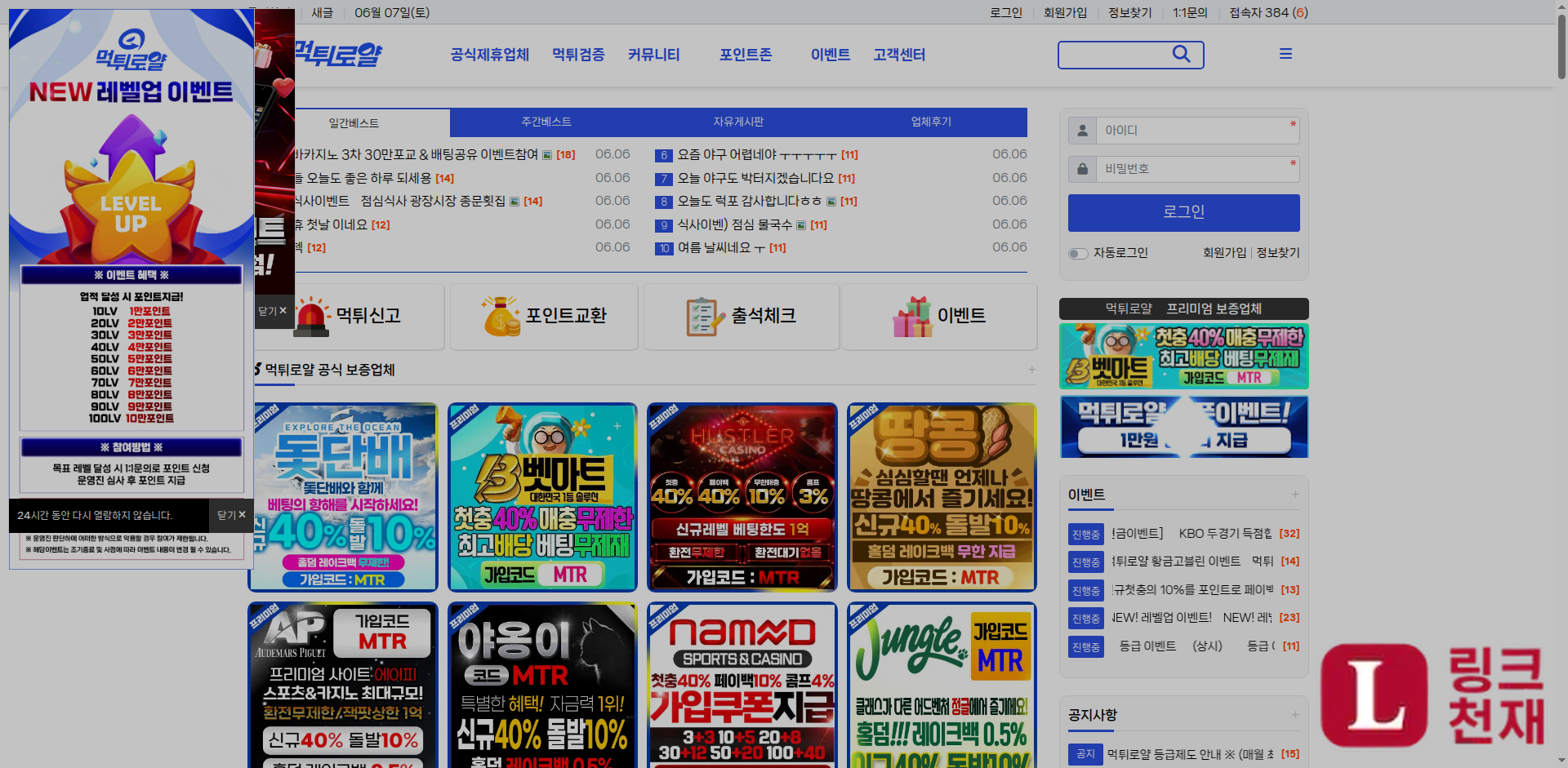Open NAMED Sports & Casino banner
This screenshot has height=768, width=1568.
(742, 686)
